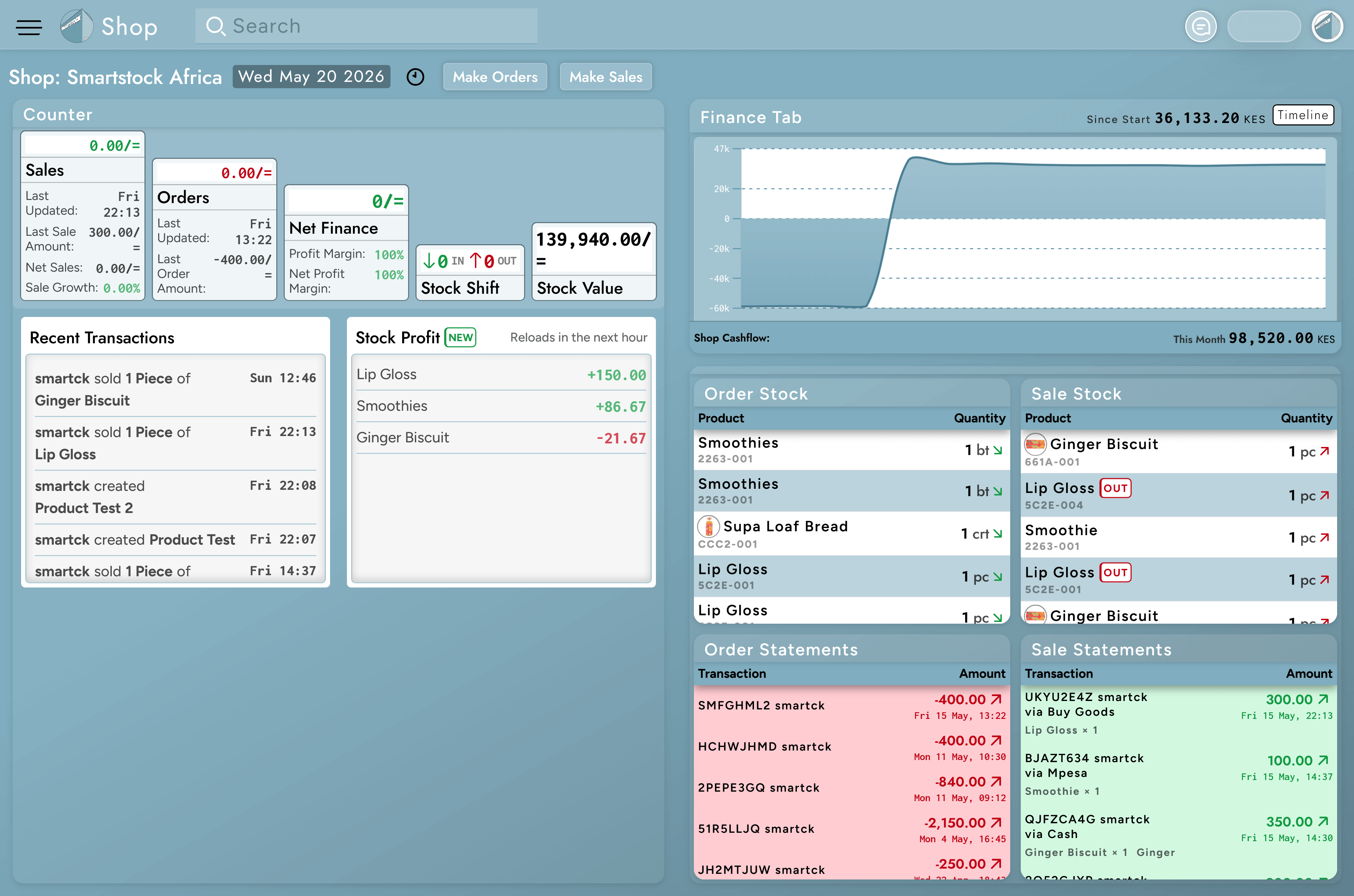Click Finance Tab heading
Viewport: 1354px width, 896px height.
click(x=750, y=117)
